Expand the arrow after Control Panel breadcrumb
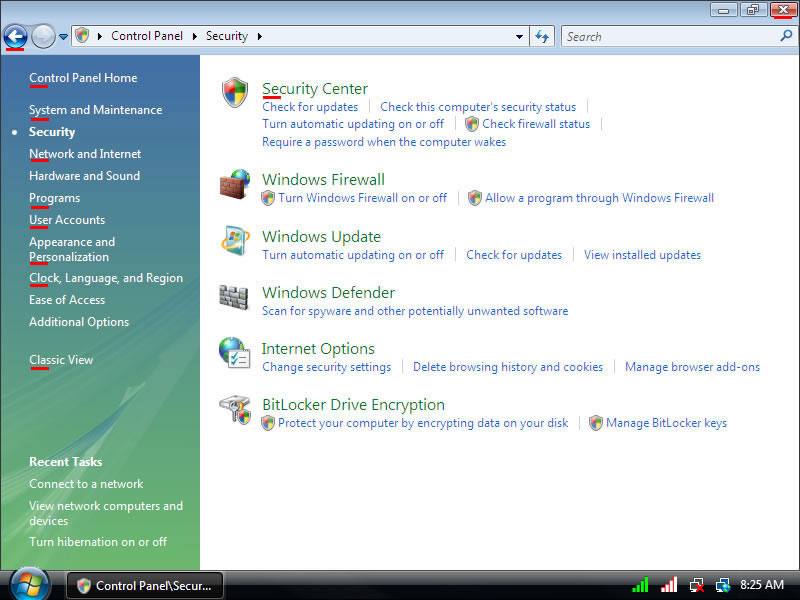The width and height of the screenshot is (800, 600). pyautogui.click(x=195, y=36)
